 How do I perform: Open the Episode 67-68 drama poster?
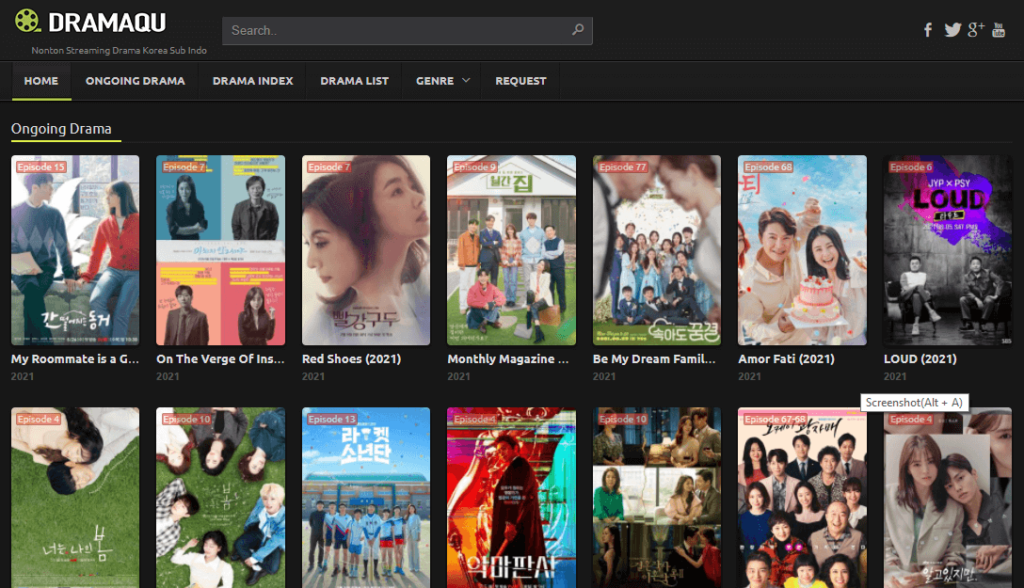tap(802, 498)
